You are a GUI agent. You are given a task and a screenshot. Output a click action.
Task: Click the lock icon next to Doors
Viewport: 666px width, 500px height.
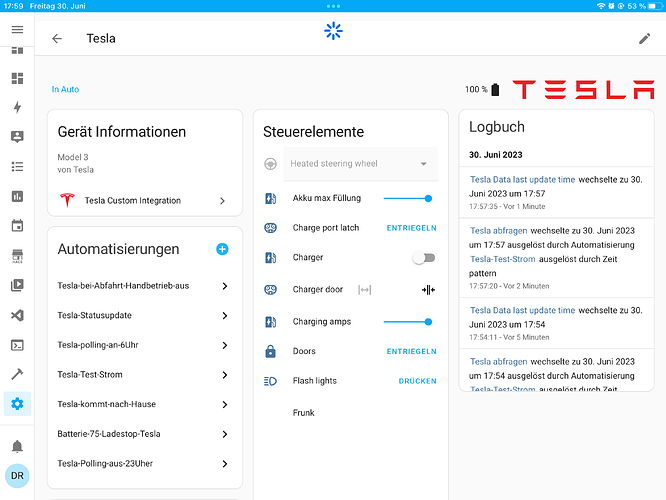271,351
